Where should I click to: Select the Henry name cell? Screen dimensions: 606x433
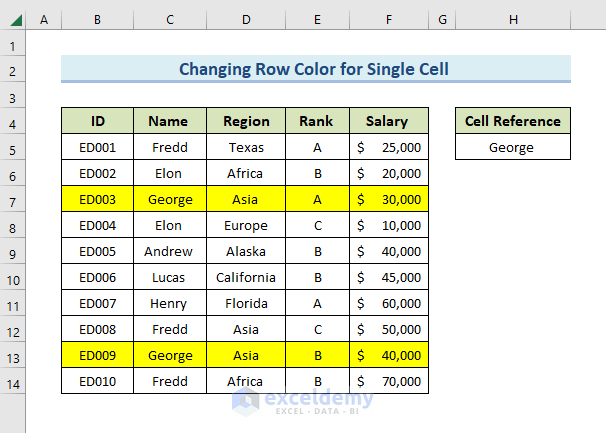[170, 303]
